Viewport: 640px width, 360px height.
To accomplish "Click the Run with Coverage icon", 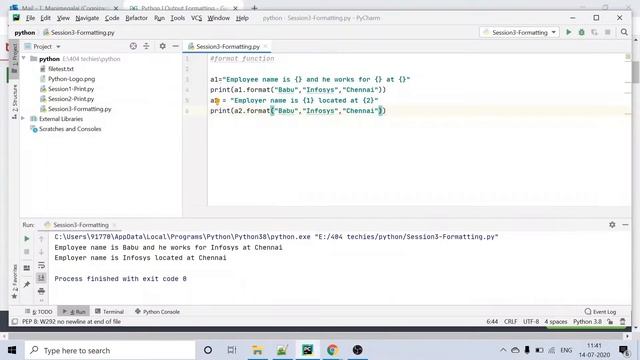I will (x=595, y=32).
